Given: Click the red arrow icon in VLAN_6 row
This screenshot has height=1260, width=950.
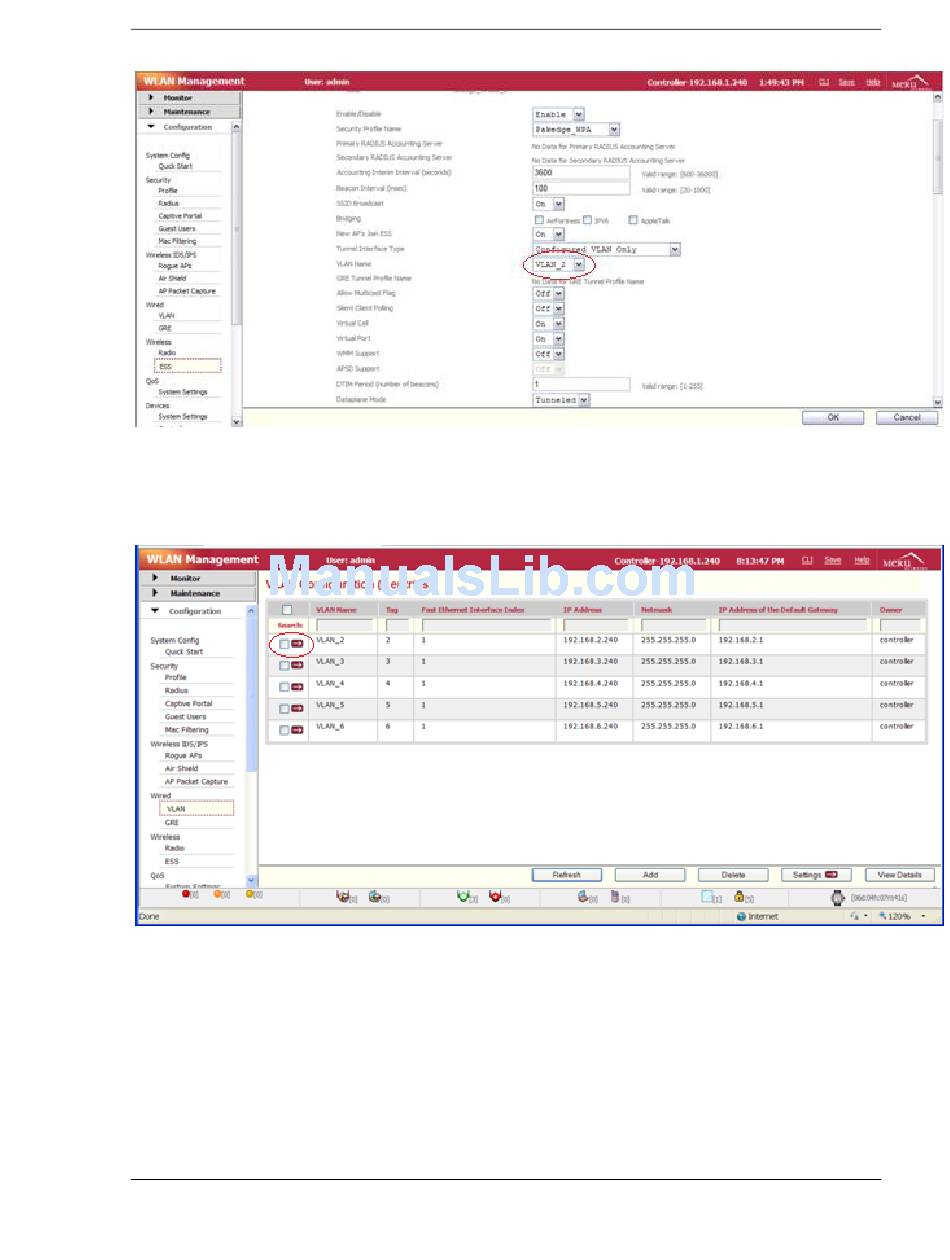Looking at the screenshot, I should tap(298, 731).
